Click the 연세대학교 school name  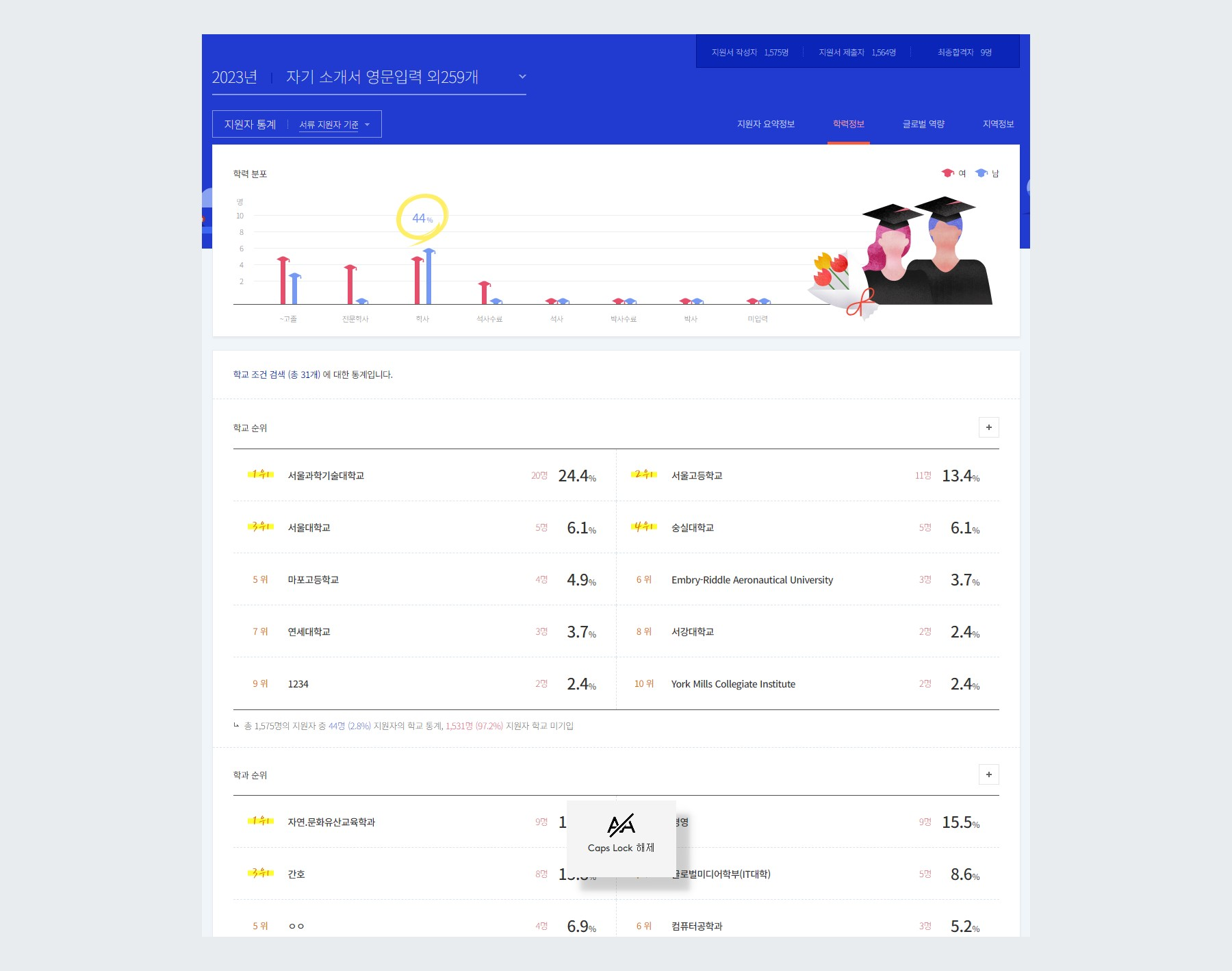click(309, 631)
